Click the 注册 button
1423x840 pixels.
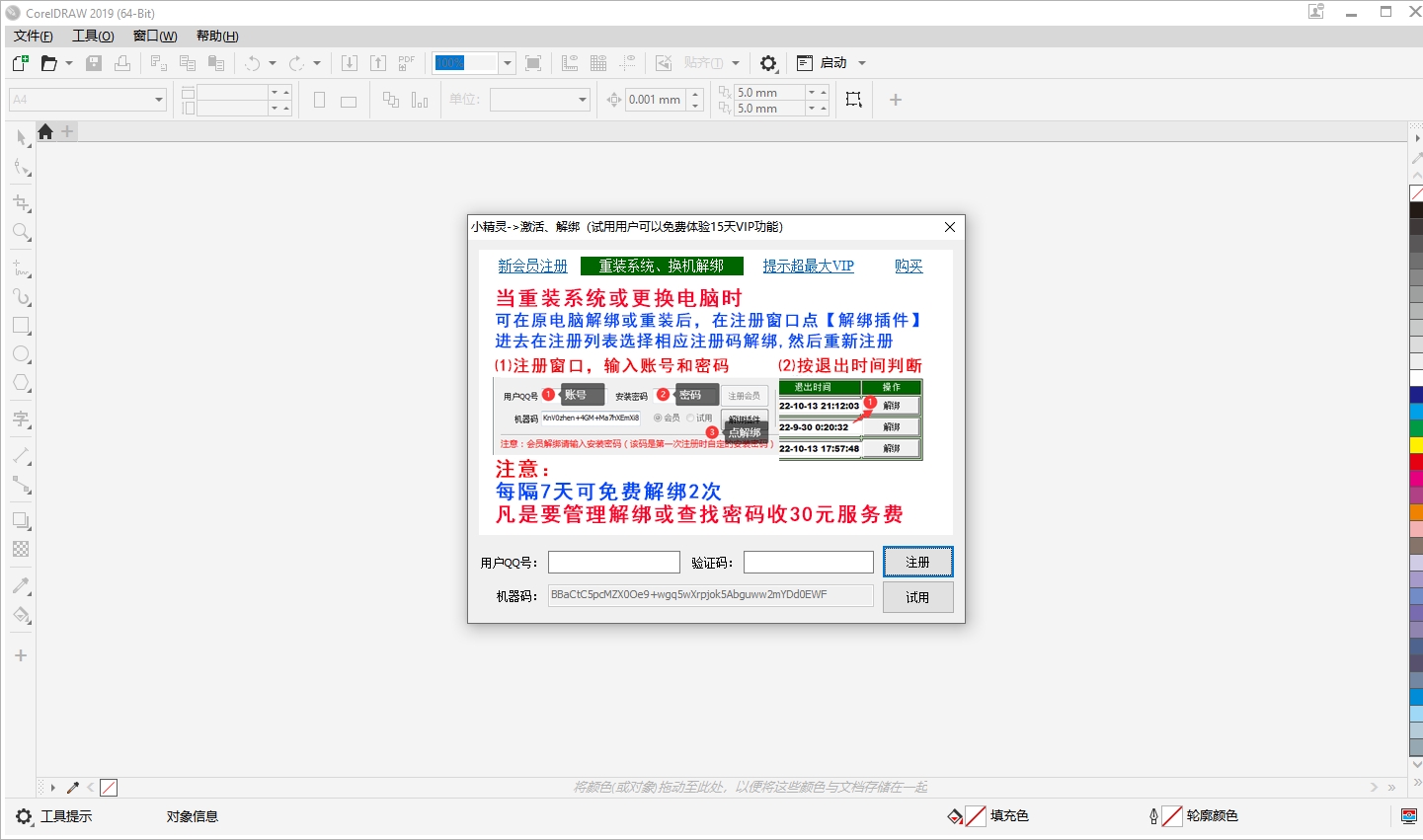pyautogui.click(x=918, y=562)
